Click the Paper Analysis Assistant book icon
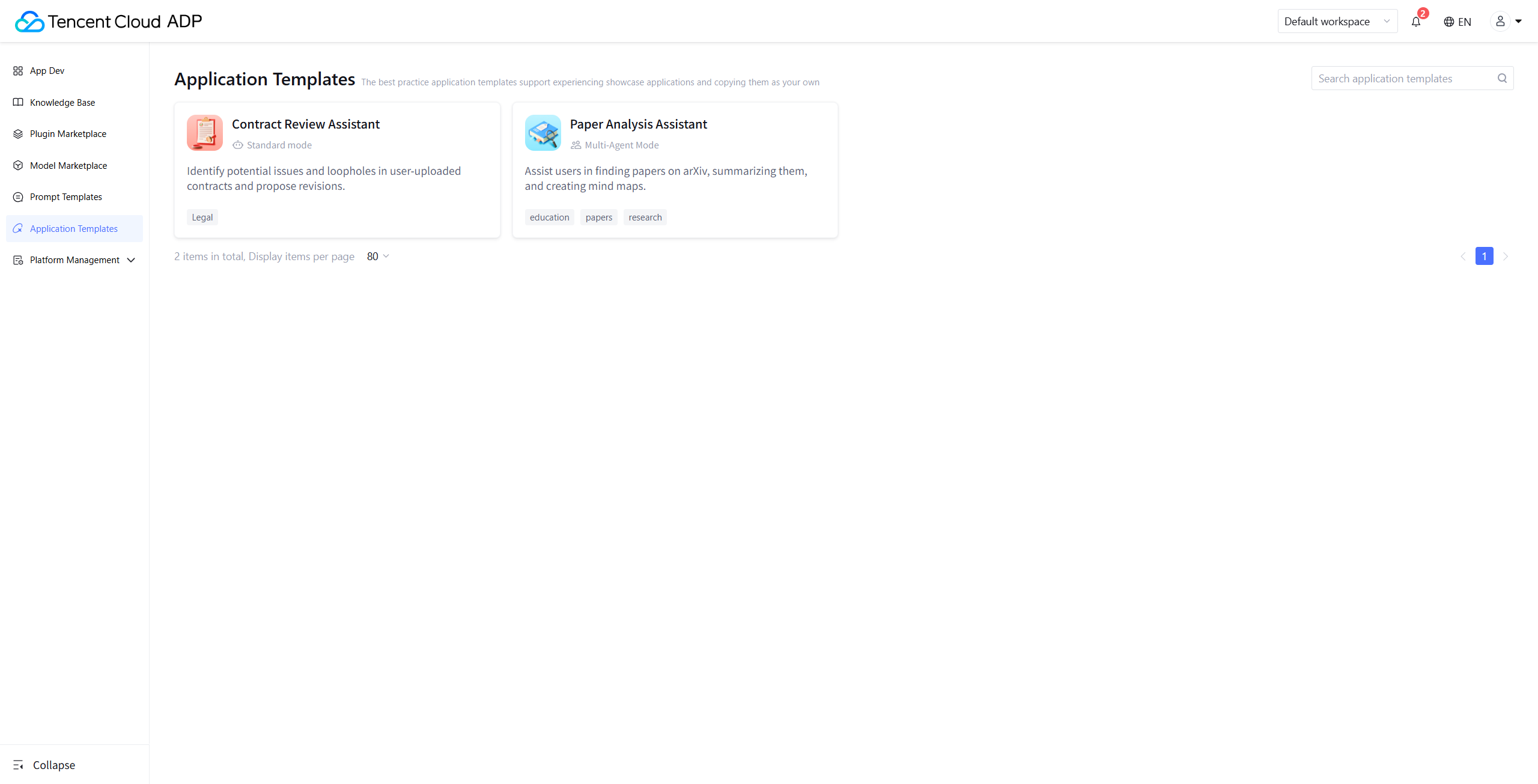The image size is (1538, 784). click(x=543, y=133)
